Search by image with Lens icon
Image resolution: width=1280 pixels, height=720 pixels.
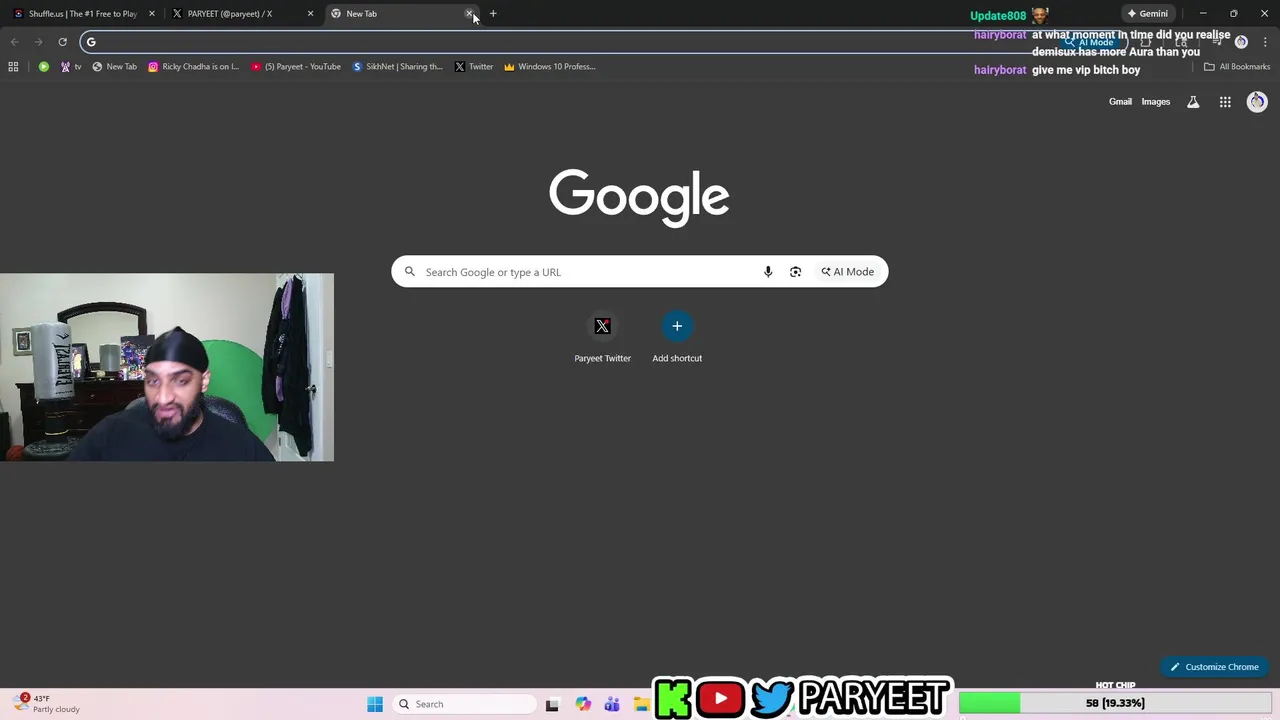[795, 272]
